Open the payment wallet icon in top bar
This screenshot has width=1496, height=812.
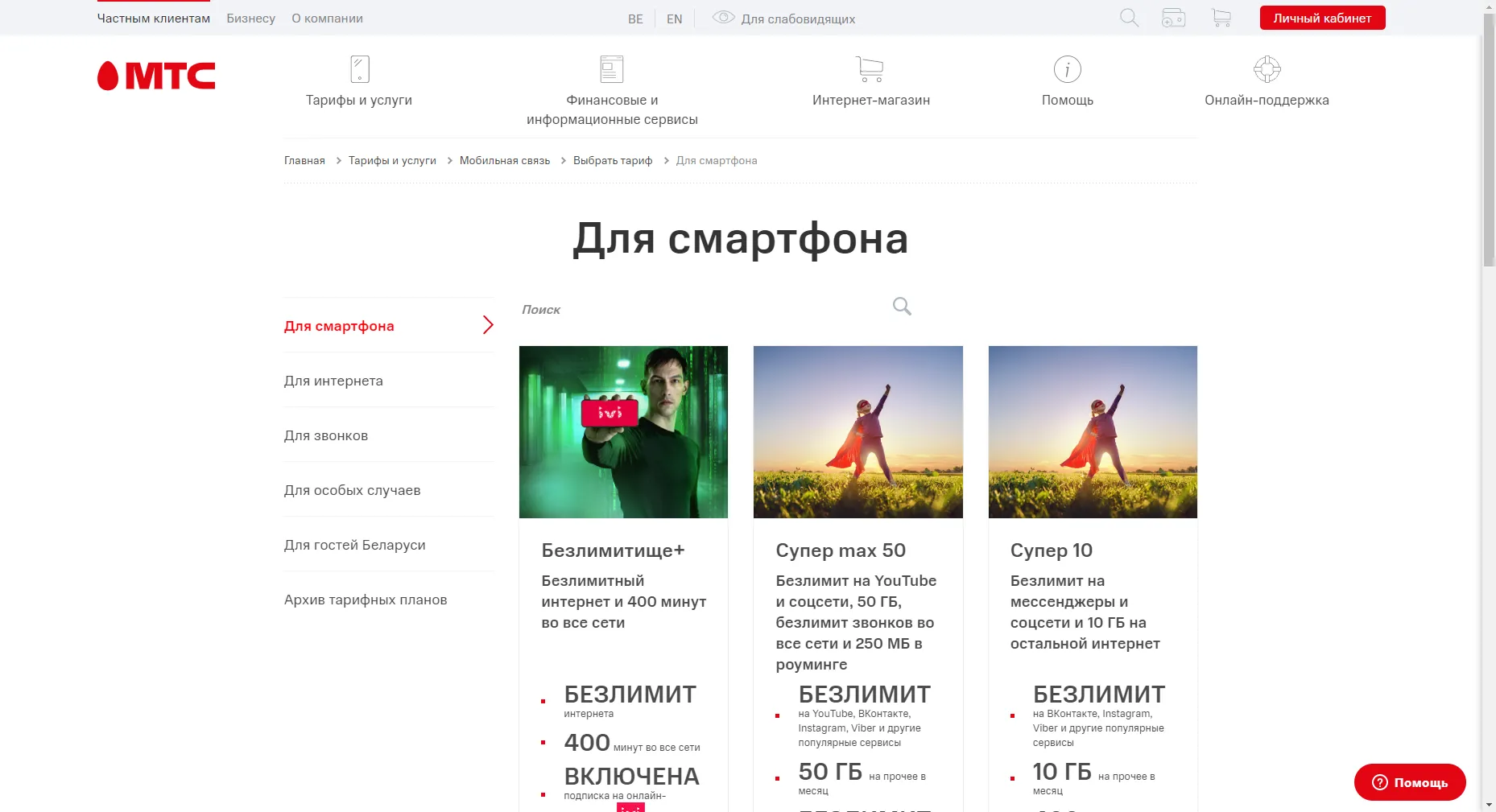tap(1174, 18)
